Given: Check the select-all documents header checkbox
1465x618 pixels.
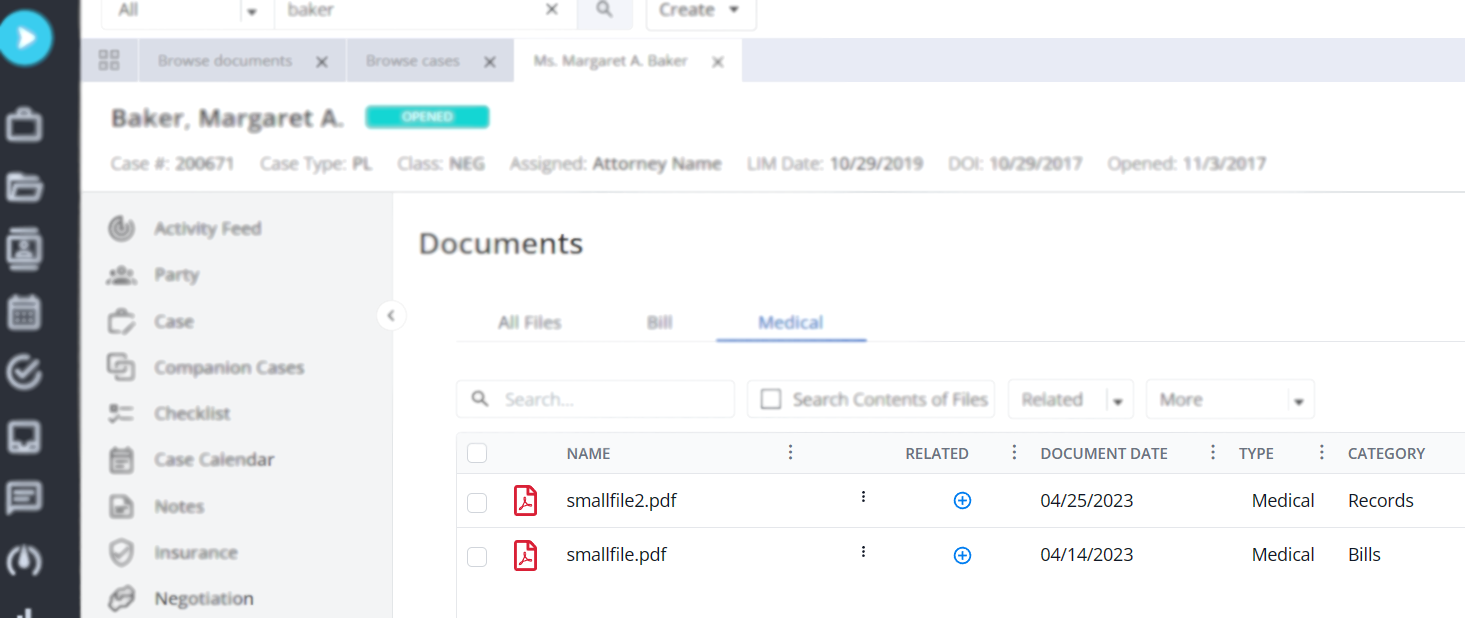Looking at the screenshot, I should pyautogui.click(x=477, y=453).
